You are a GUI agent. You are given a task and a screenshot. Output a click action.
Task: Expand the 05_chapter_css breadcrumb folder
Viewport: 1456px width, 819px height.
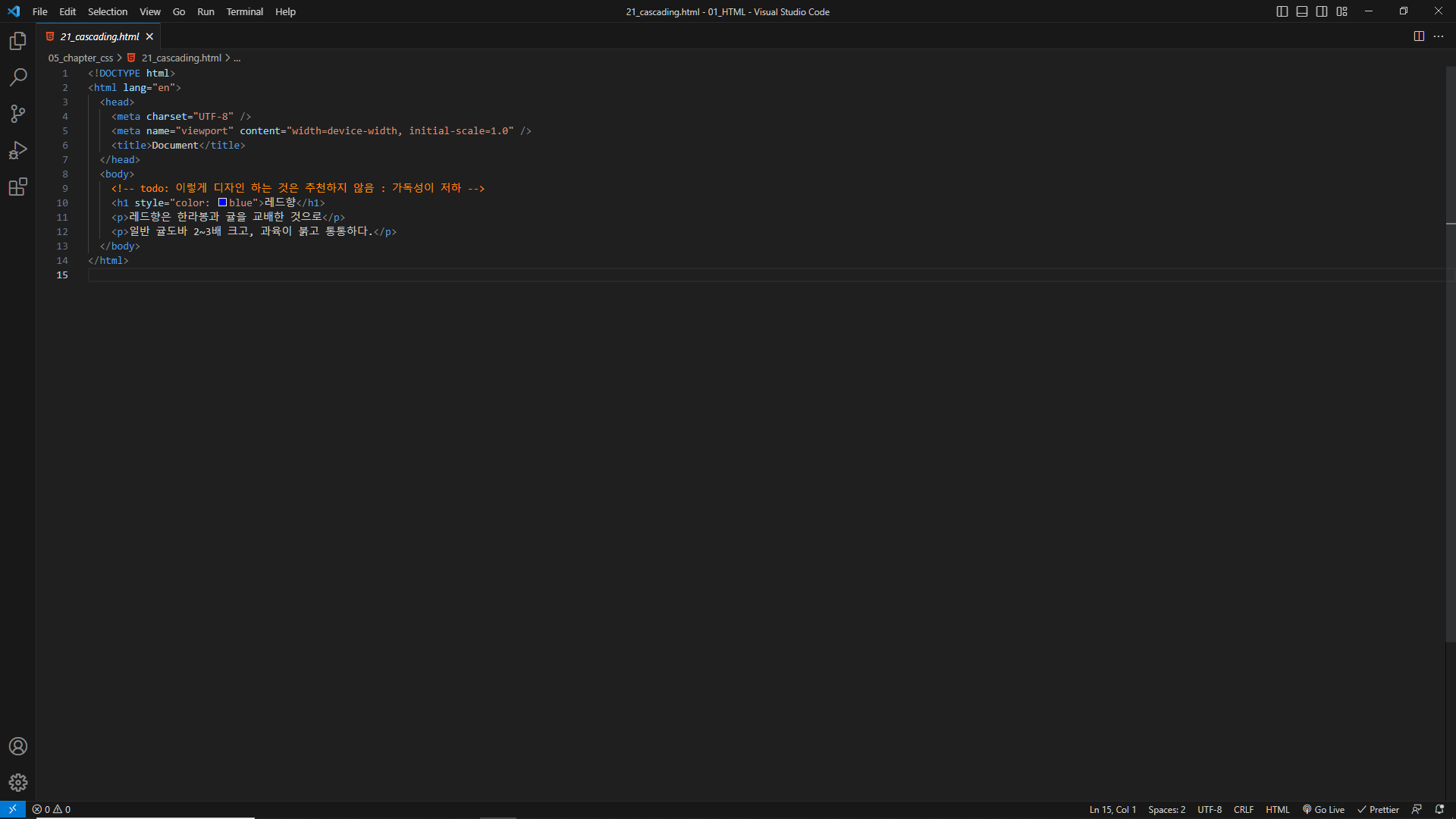(x=80, y=58)
